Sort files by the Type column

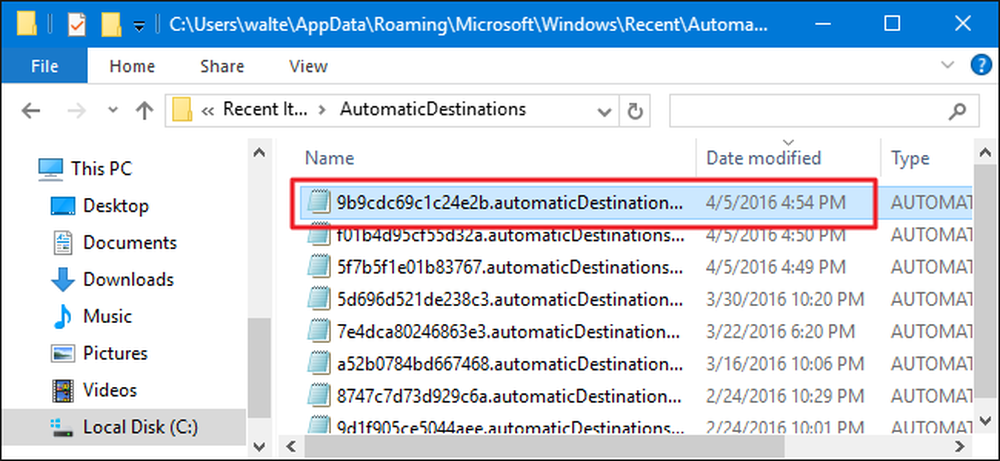click(x=909, y=157)
